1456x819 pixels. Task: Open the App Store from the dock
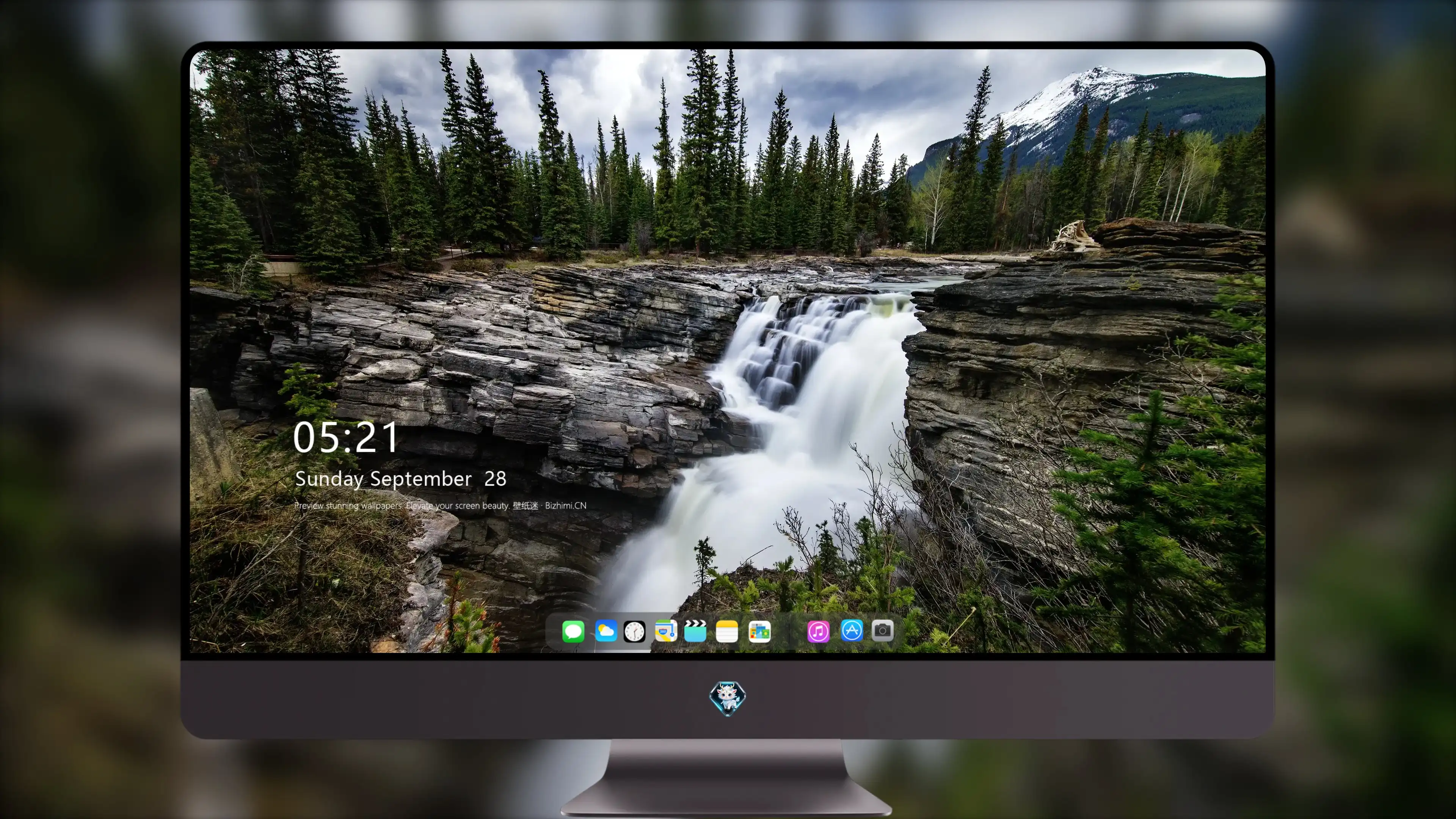tap(852, 630)
